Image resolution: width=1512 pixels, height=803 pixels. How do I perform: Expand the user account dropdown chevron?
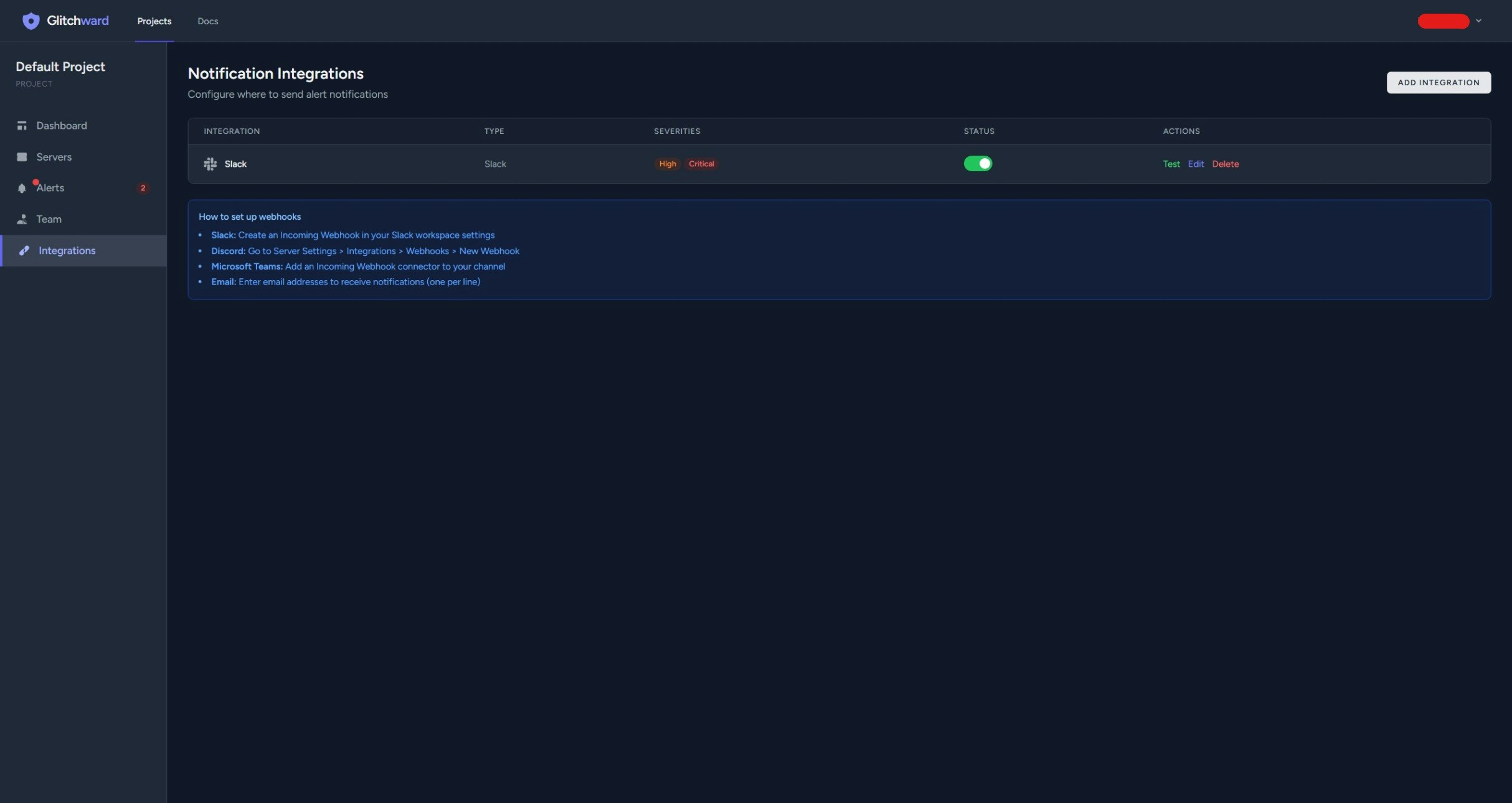point(1478,21)
